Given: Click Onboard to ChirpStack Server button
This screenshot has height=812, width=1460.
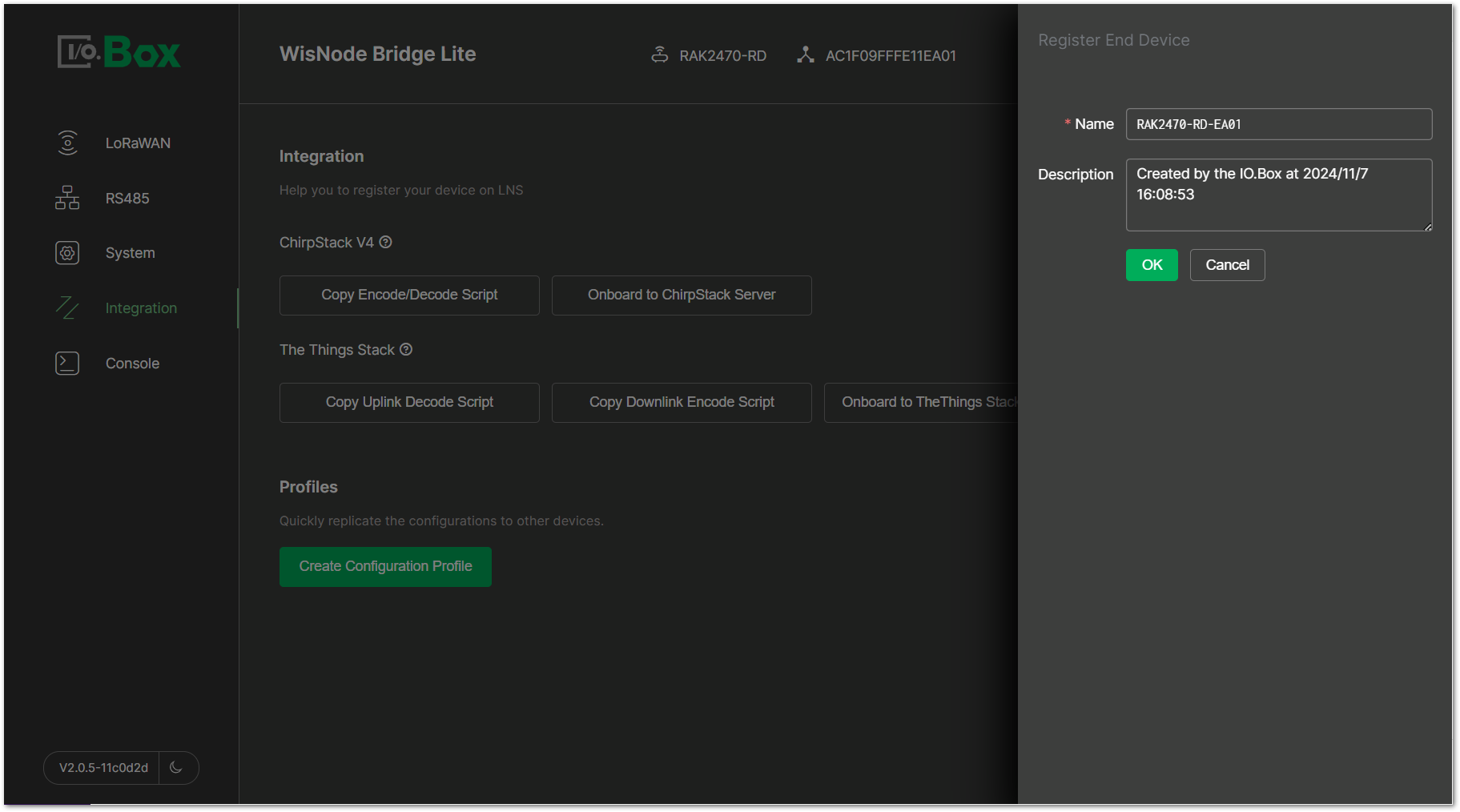Looking at the screenshot, I should tap(682, 295).
